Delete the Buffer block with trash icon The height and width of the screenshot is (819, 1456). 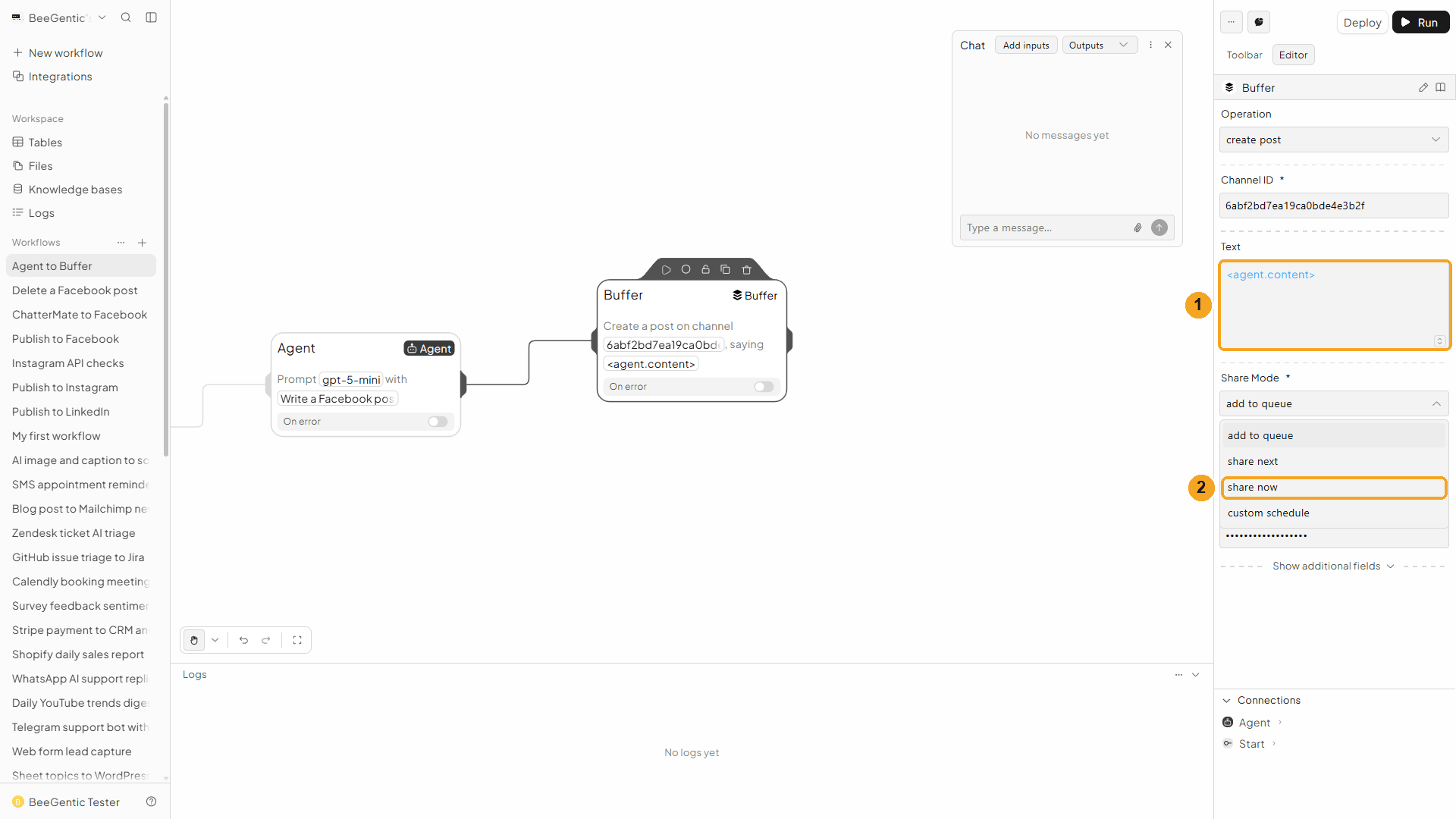[746, 270]
